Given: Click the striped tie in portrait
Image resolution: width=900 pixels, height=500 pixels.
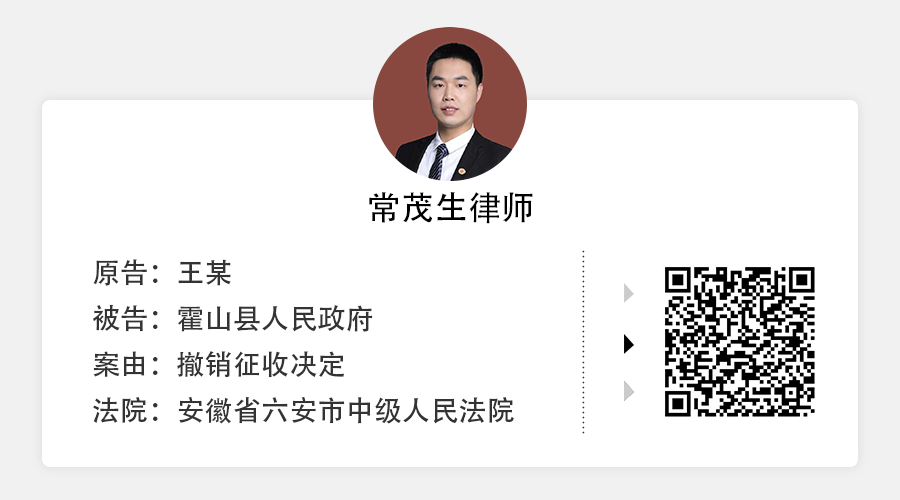Looking at the screenshot, I should coord(438,162).
